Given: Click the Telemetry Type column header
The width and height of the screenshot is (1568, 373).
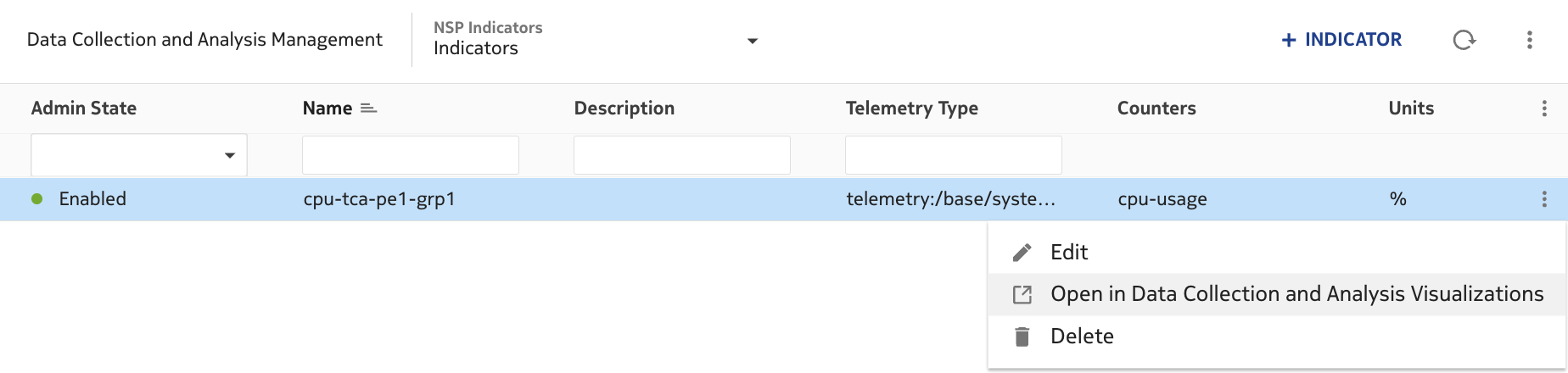Looking at the screenshot, I should [911, 109].
